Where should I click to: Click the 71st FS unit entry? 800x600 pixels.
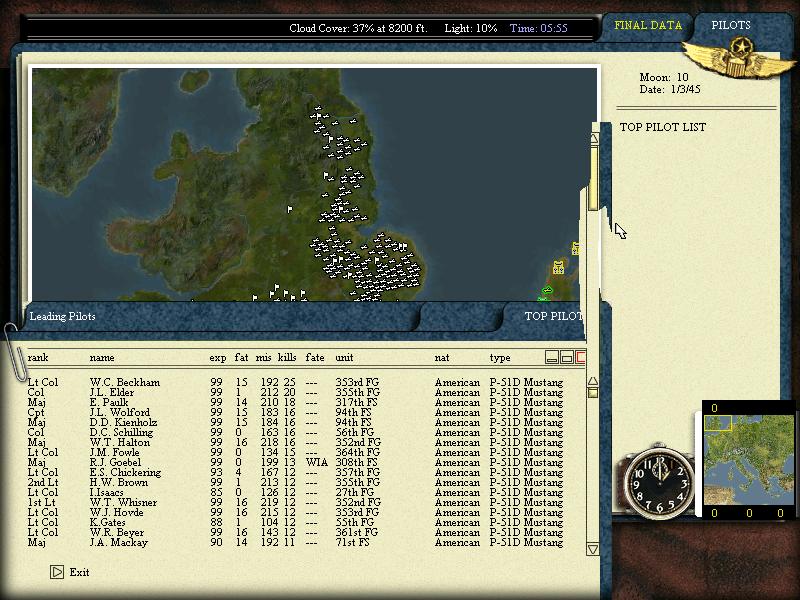coord(353,542)
